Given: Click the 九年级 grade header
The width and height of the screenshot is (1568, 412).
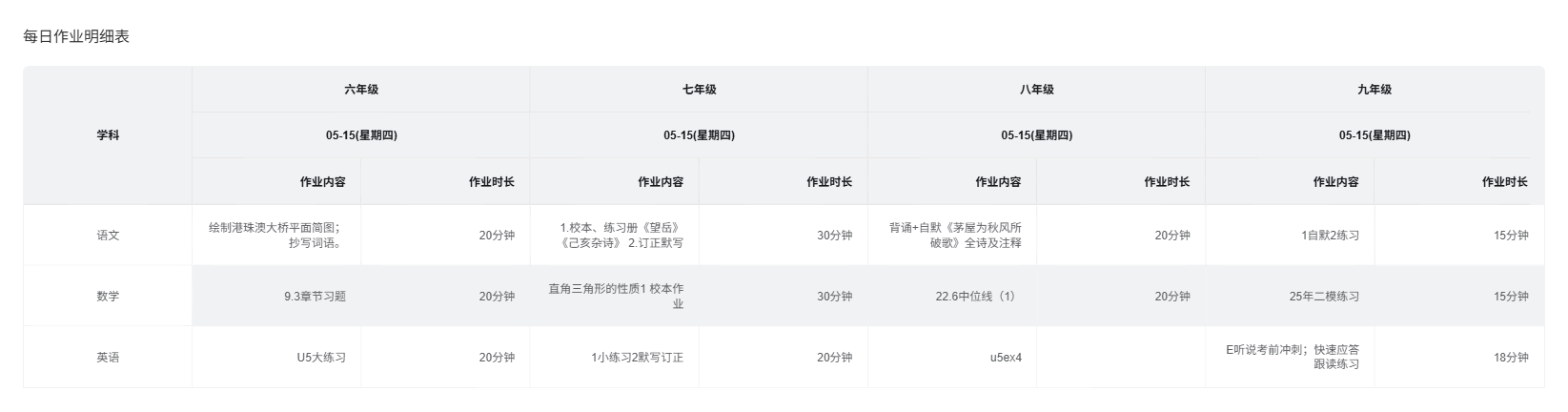Looking at the screenshot, I should [x=1375, y=90].
